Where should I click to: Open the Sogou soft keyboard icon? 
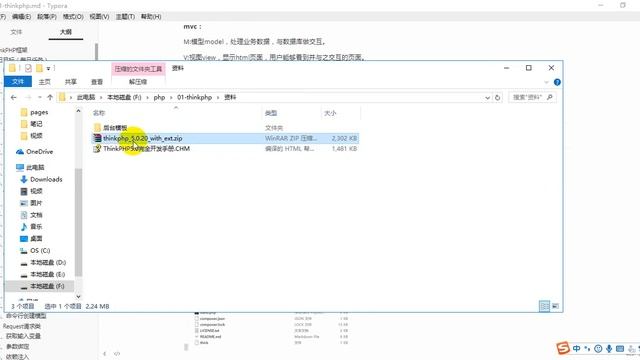point(620,348)
